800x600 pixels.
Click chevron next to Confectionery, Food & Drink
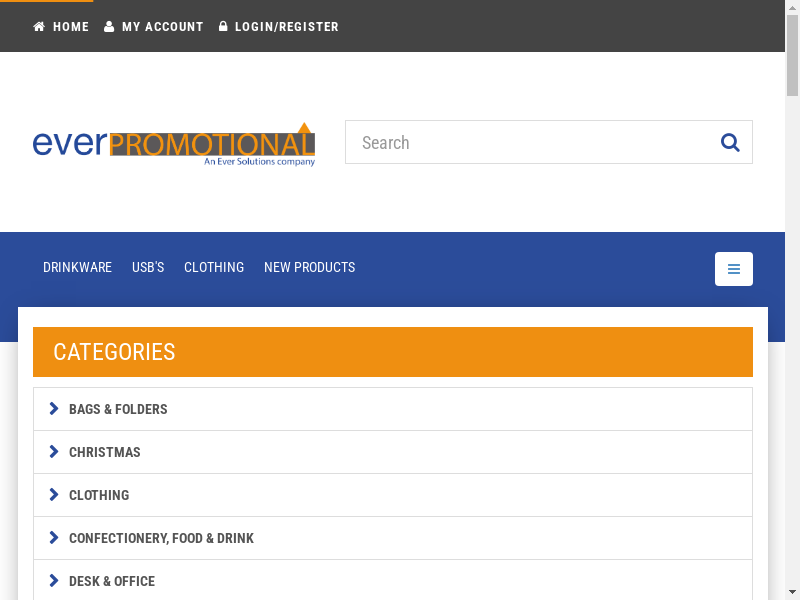click(54, 538)
